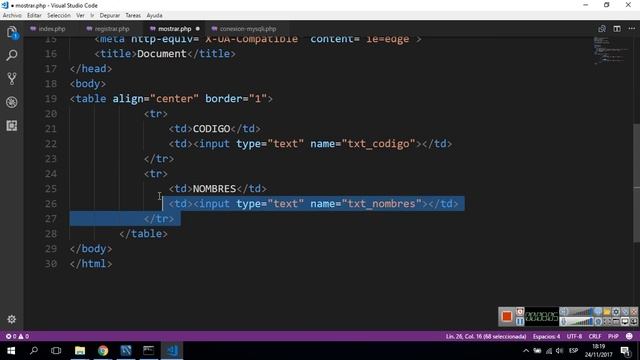Screen dimensions: 640x360
Task: Open the Ver menu
Action: point(80,16)
